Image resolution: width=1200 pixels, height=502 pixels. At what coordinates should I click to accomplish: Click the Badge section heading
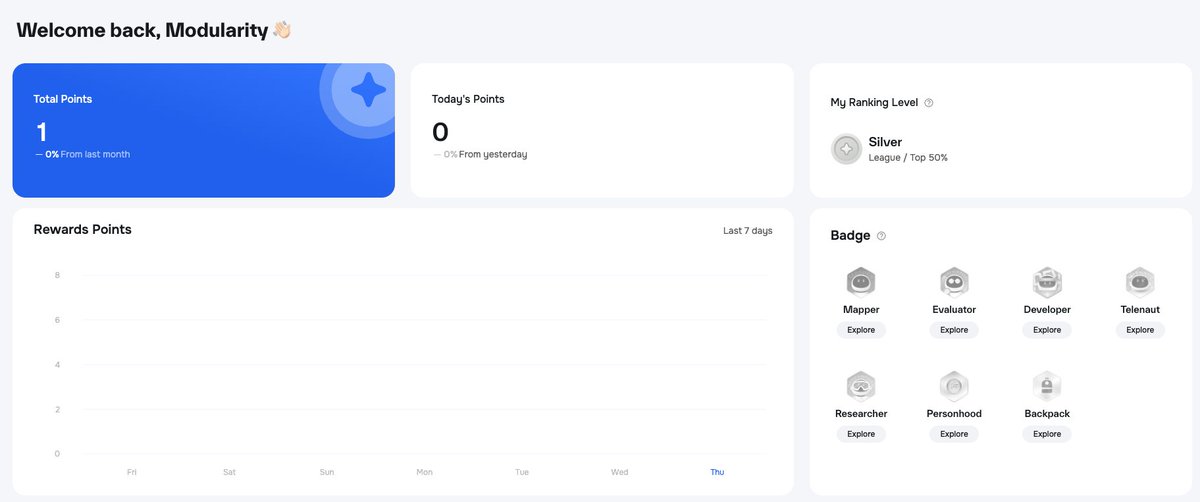tap(850, 236)
